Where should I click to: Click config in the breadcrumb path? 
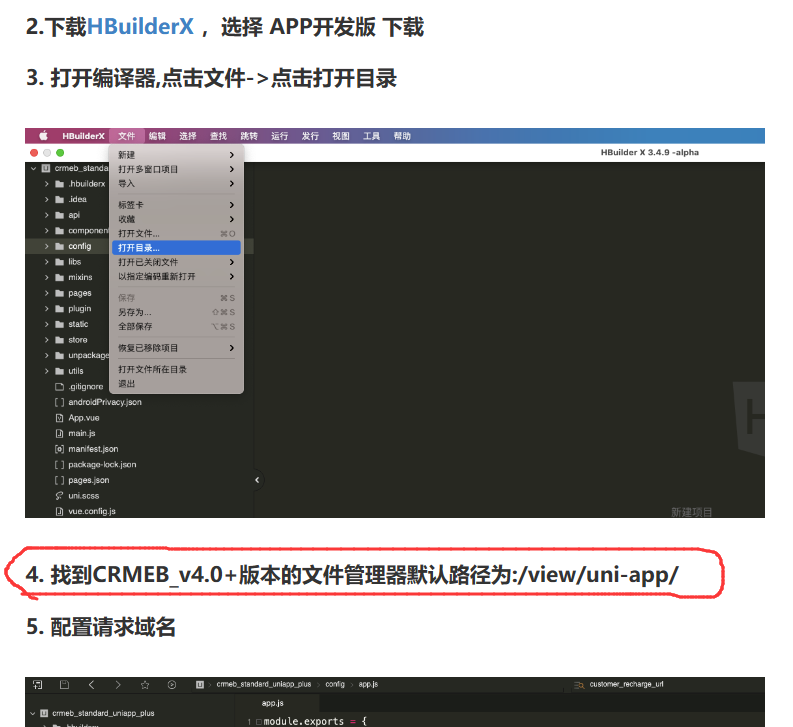click(x=335, y=684)
